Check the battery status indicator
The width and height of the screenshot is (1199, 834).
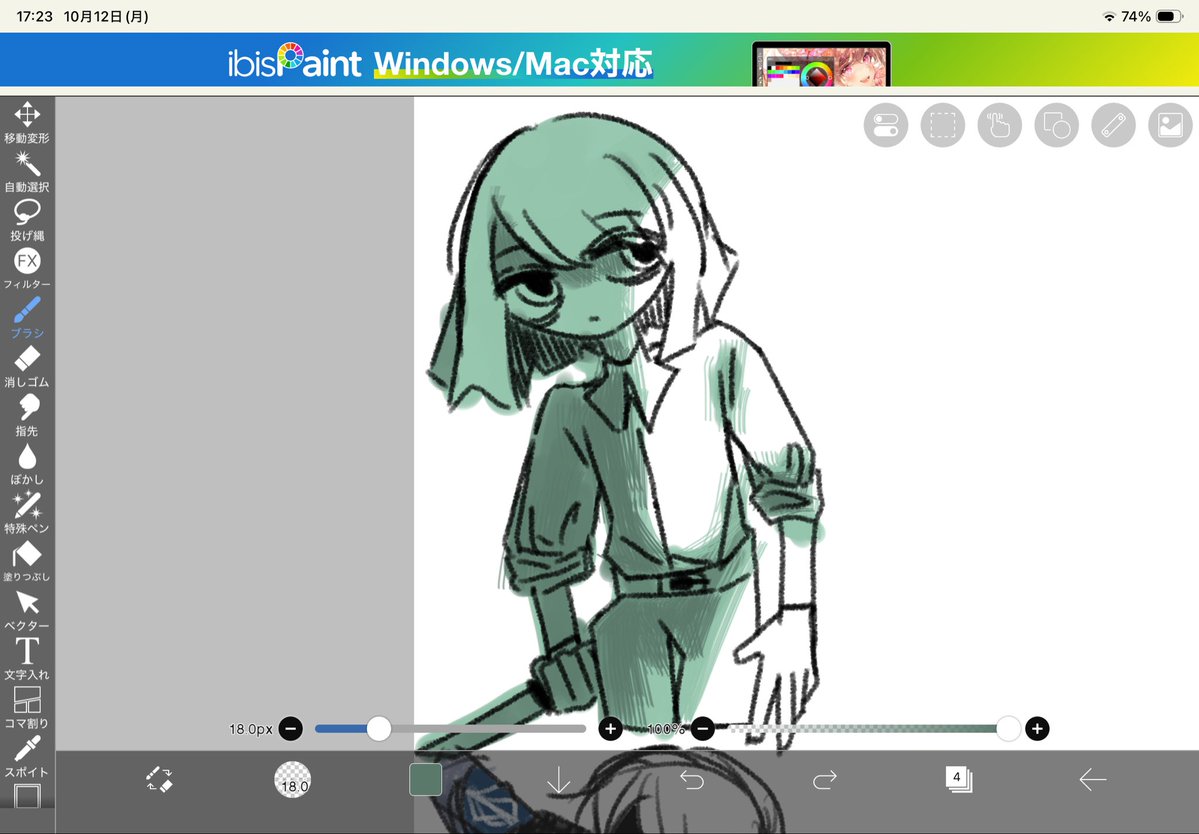[x=1170, y=16]
